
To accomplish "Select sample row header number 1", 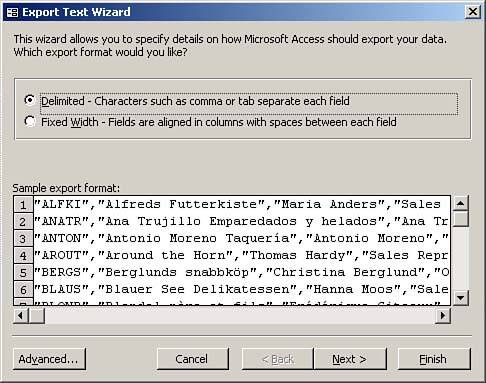I will (x=23, y=204).
